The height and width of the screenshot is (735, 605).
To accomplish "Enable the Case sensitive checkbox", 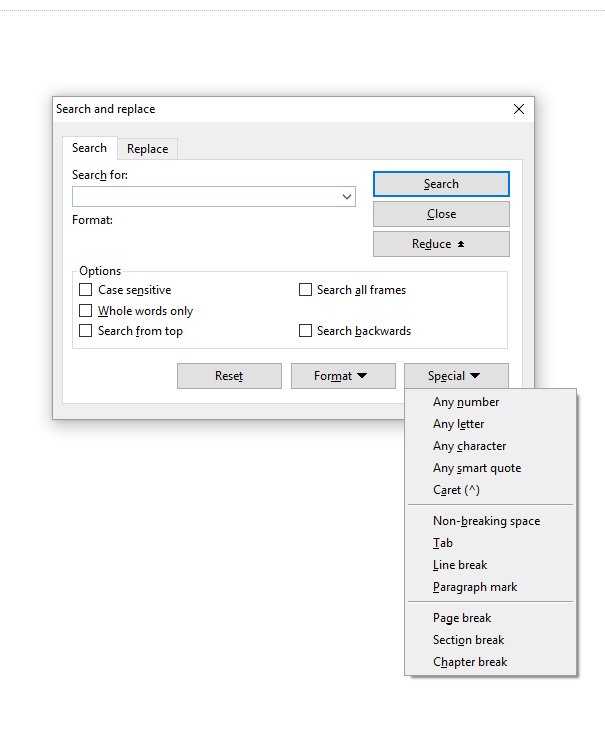I will click(x=86, y=290).
